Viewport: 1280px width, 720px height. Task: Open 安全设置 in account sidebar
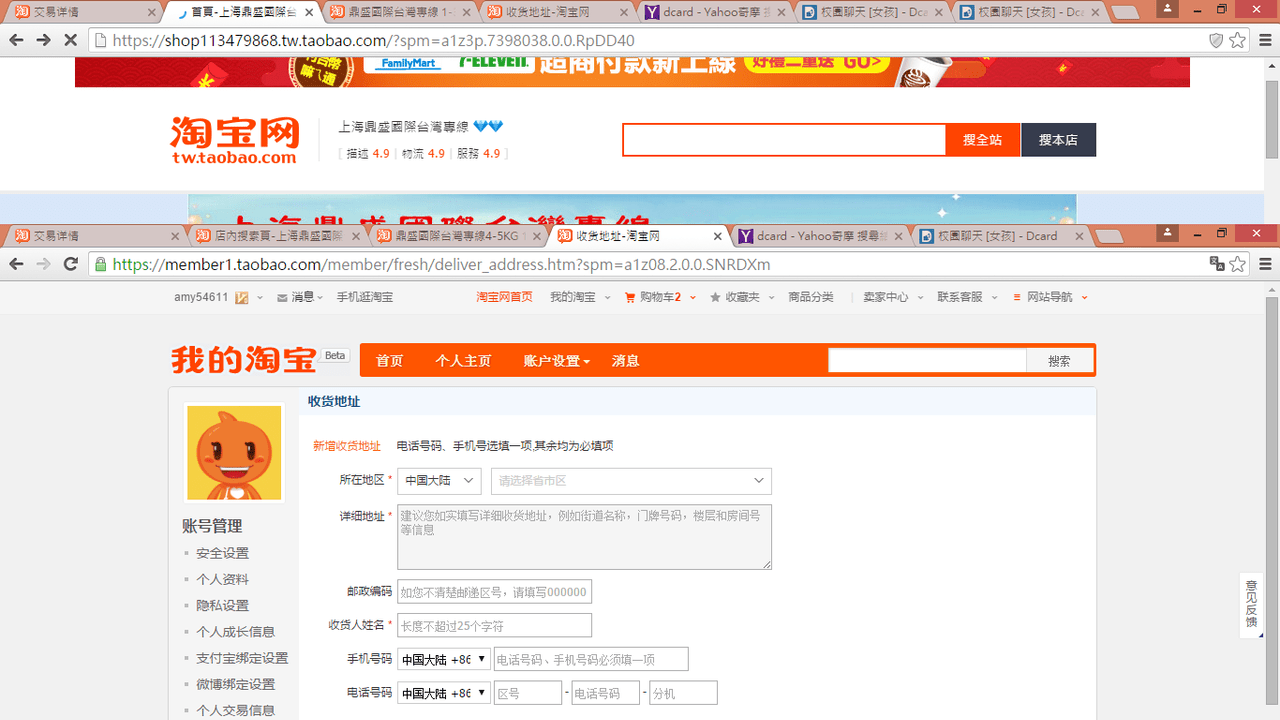click(222, 553)
